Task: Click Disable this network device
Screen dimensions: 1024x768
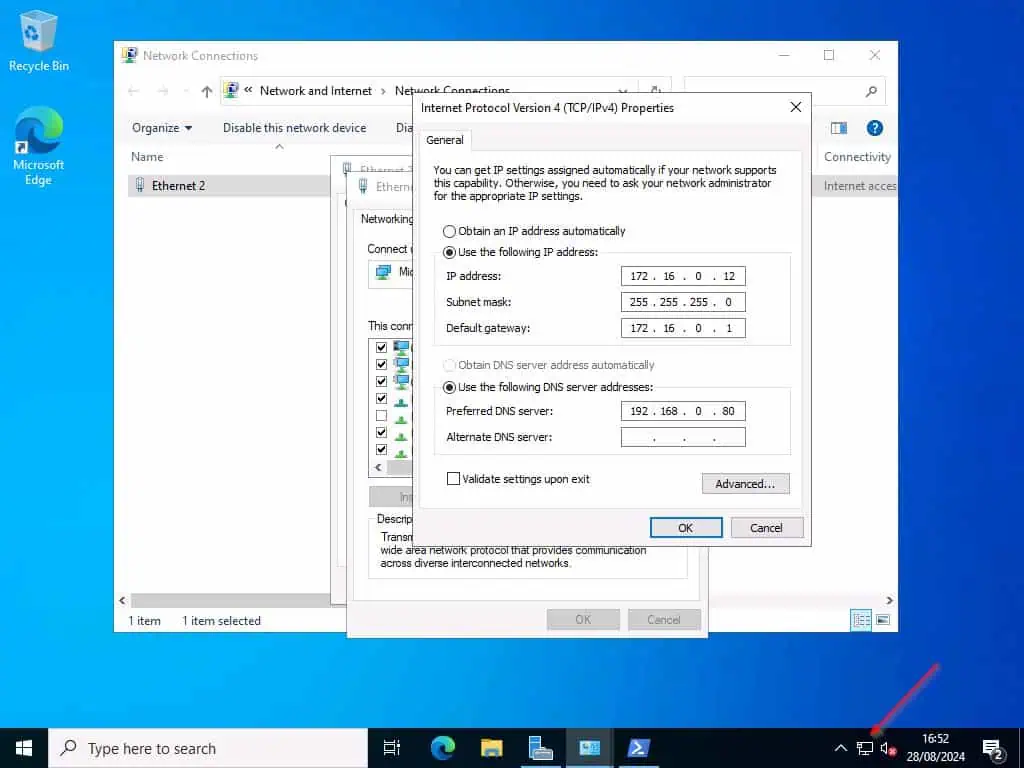Action: (x=295, y=128)
